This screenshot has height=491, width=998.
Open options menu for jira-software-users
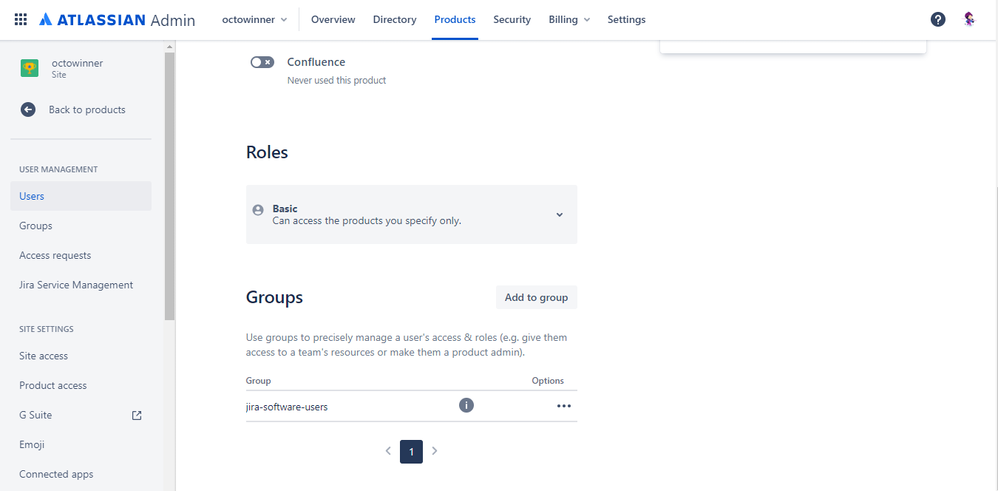(564, 406)
